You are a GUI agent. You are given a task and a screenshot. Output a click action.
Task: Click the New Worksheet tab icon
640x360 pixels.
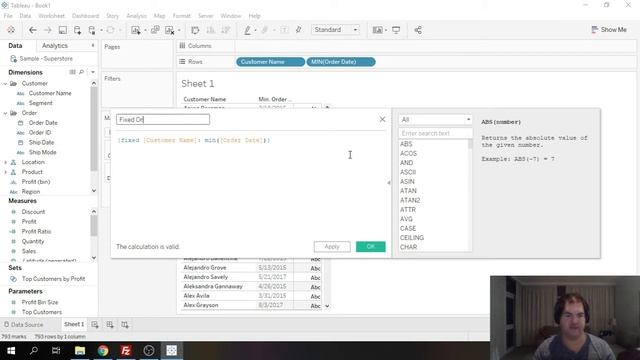95,324
